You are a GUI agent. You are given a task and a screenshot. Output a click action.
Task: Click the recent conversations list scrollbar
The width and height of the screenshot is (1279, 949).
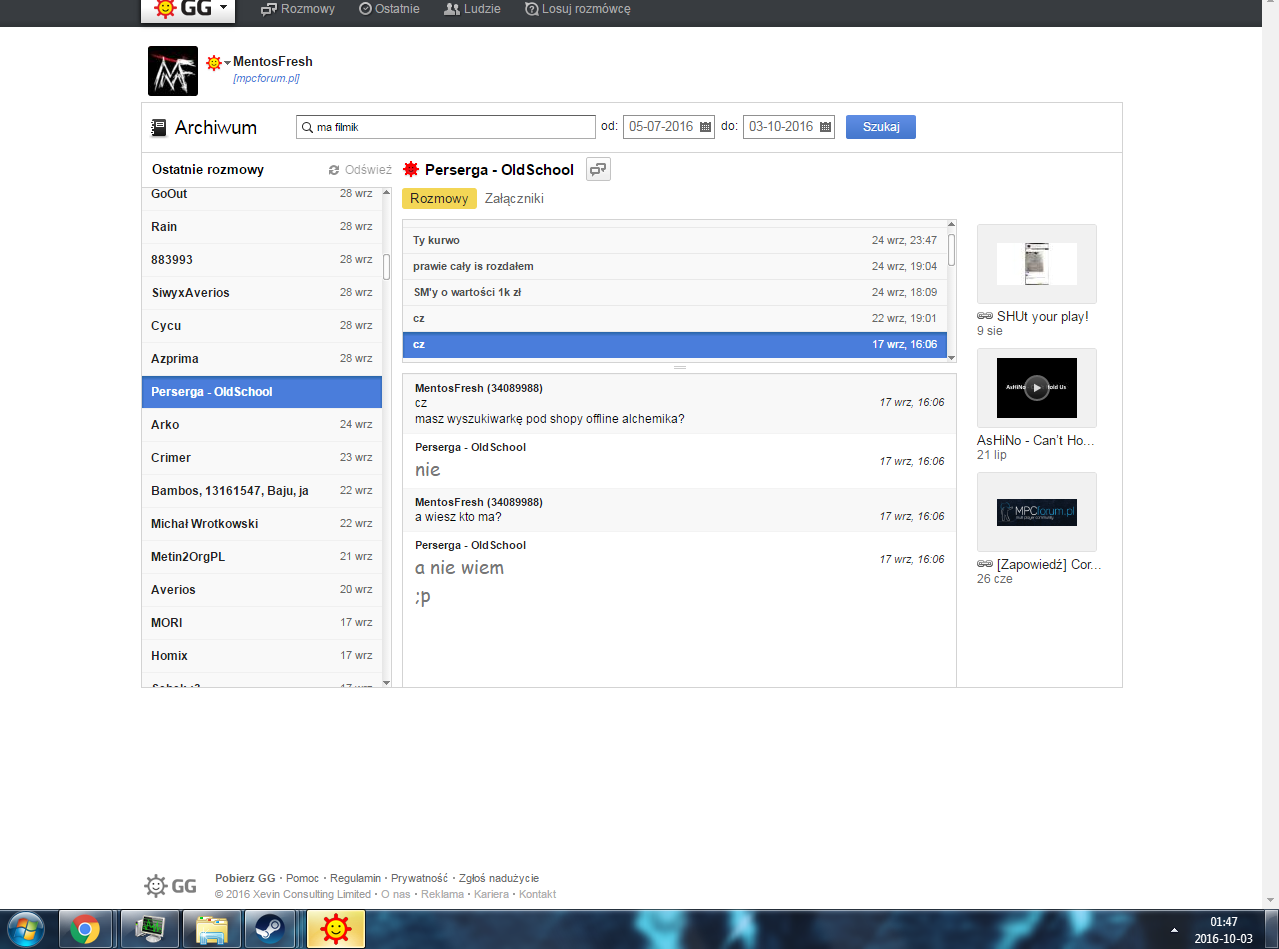click(x=387, y=267)
